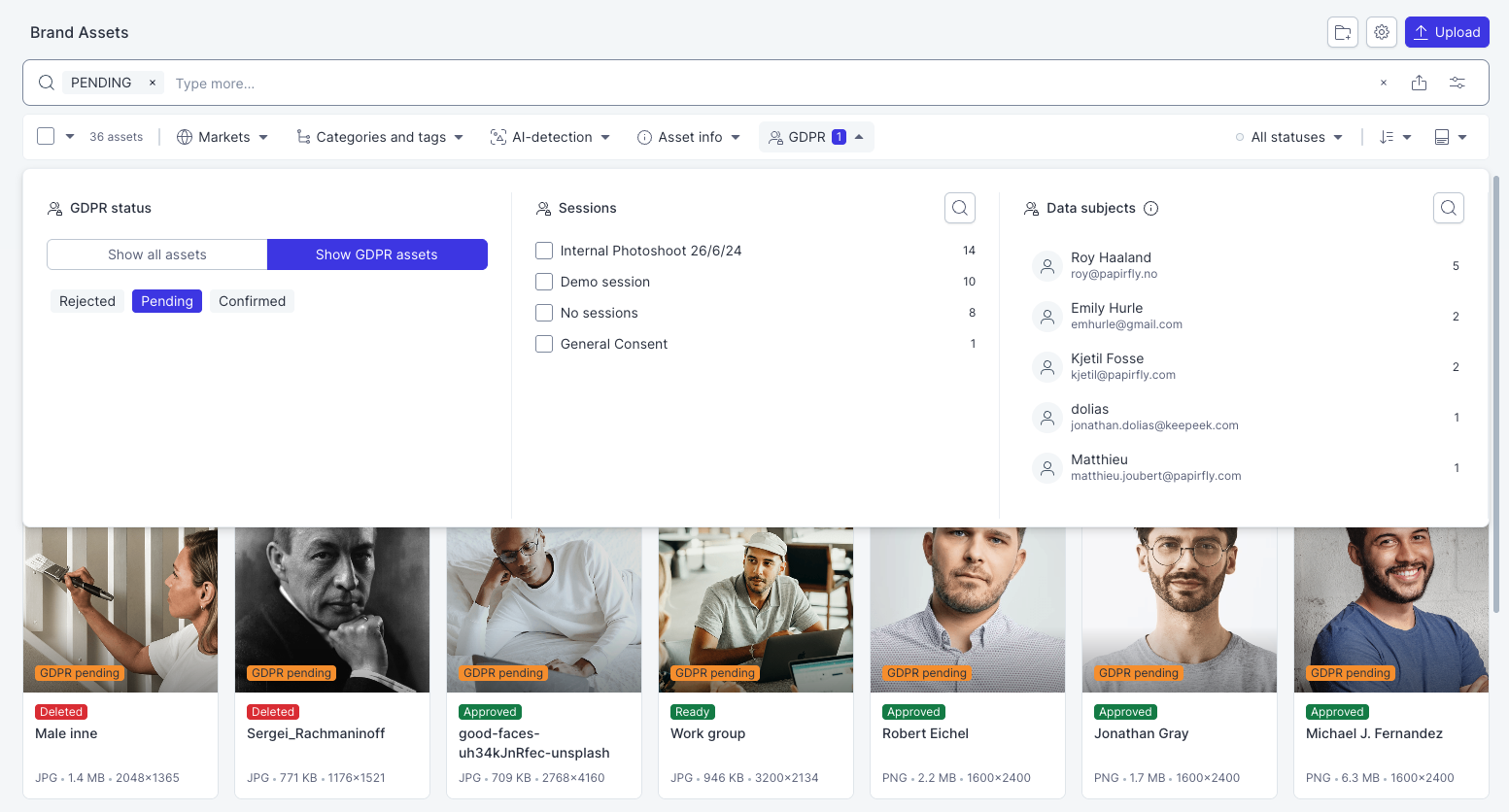The width and height of the screenshot is (1509, 812).
Task: Check the No sessions checkbox
Action: pos(544,313)
